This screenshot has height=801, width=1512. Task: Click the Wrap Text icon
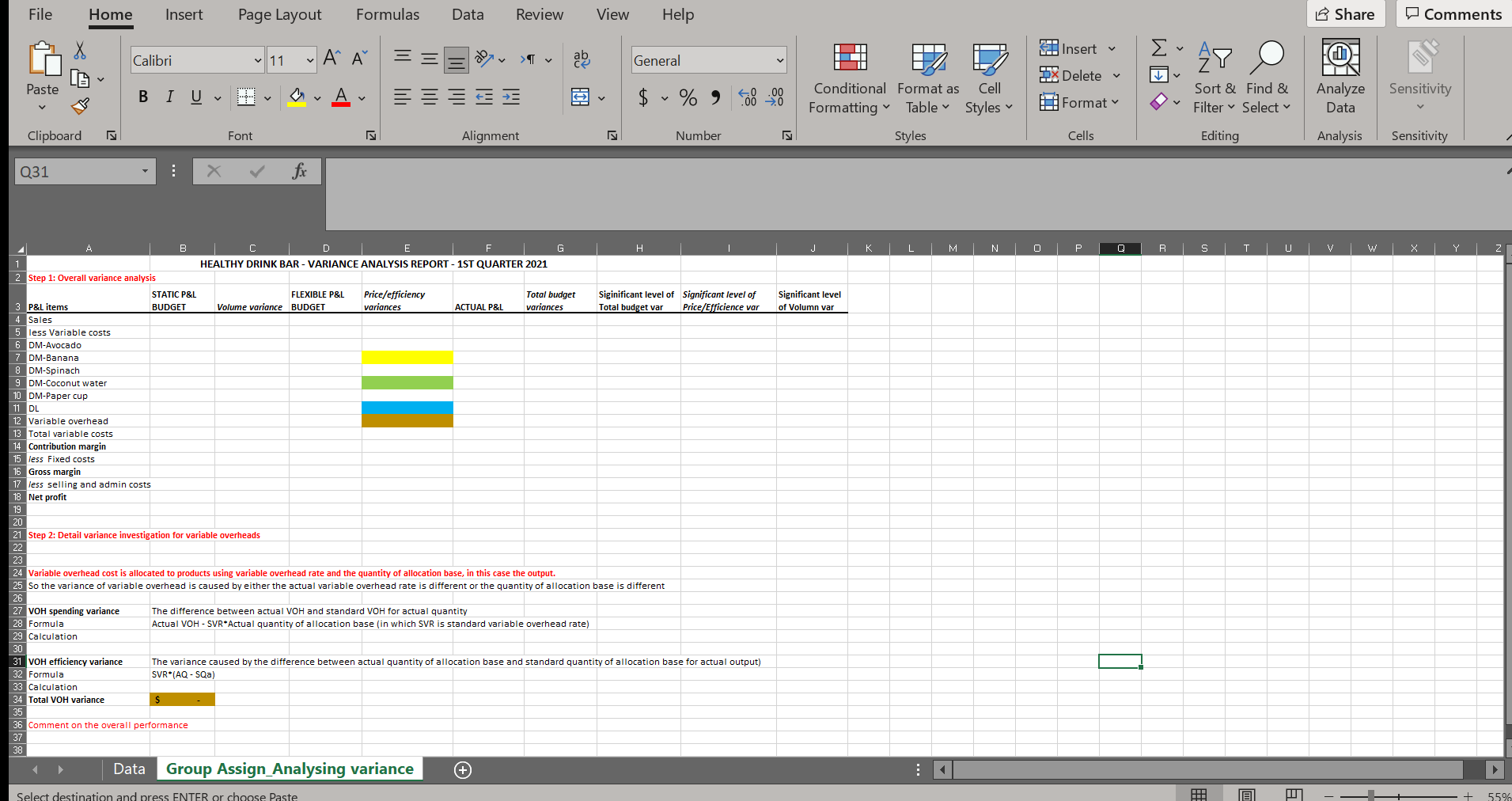(x=582, y=59)
